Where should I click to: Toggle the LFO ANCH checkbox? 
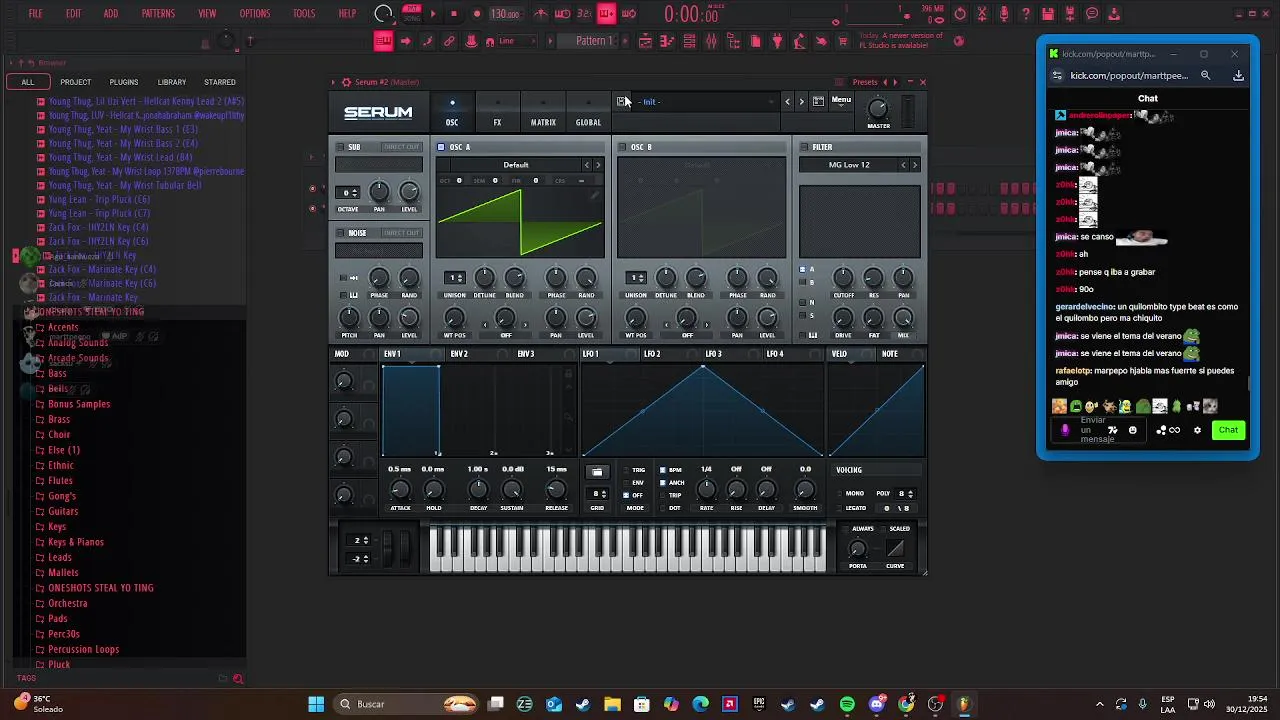pyautogui.click(x=662, y=483)
